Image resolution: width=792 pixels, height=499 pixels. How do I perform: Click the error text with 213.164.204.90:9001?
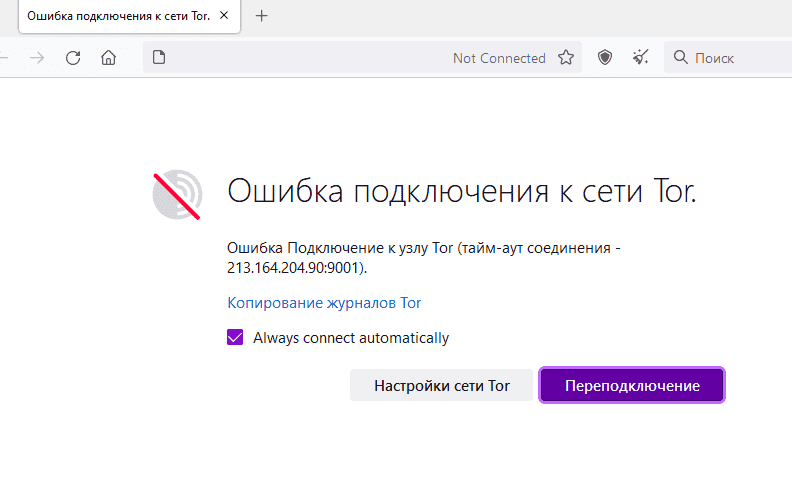[423, 258]
